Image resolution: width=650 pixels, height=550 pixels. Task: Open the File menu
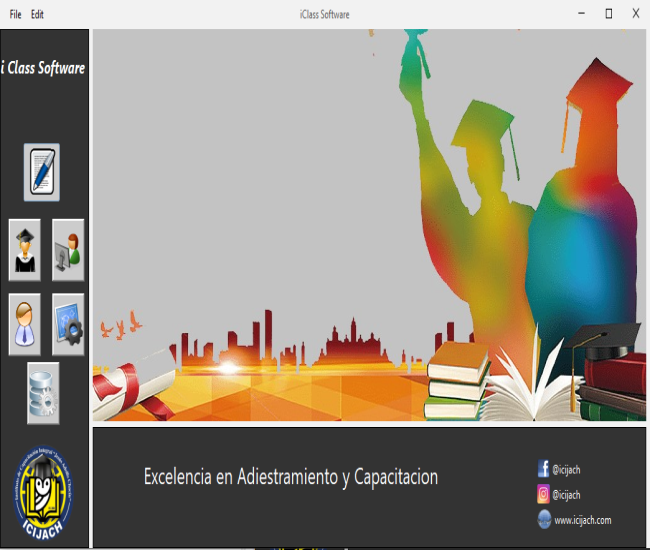(x=15, y=14)
